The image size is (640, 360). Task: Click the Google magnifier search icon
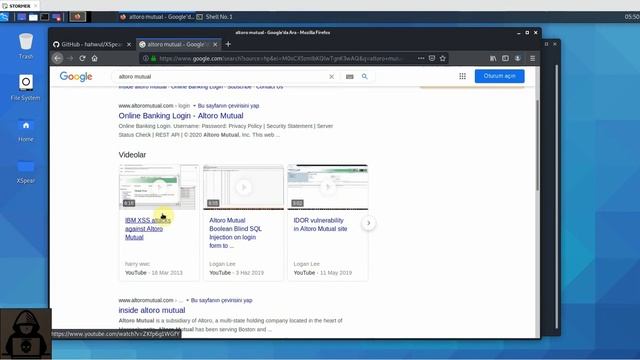click(364, 76)
